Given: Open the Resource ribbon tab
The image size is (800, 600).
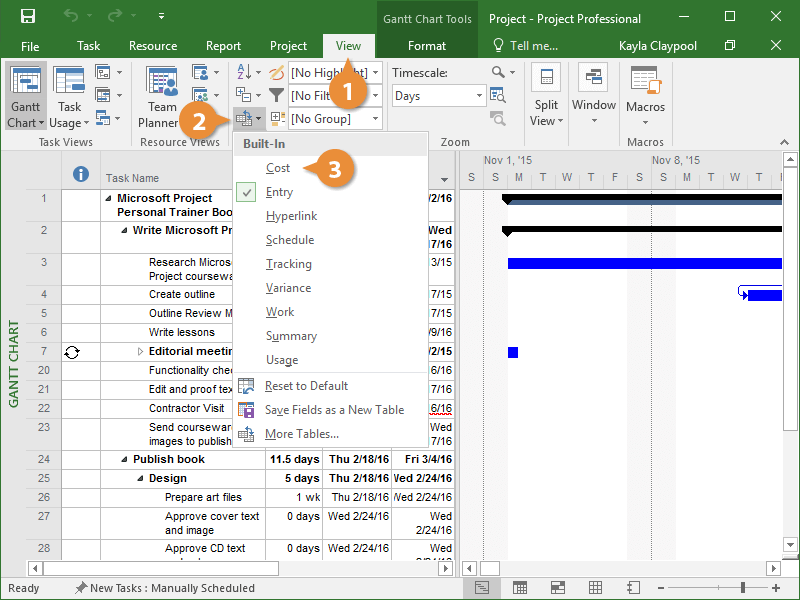Looking at the screenshot, I should [x=153, y=46].
